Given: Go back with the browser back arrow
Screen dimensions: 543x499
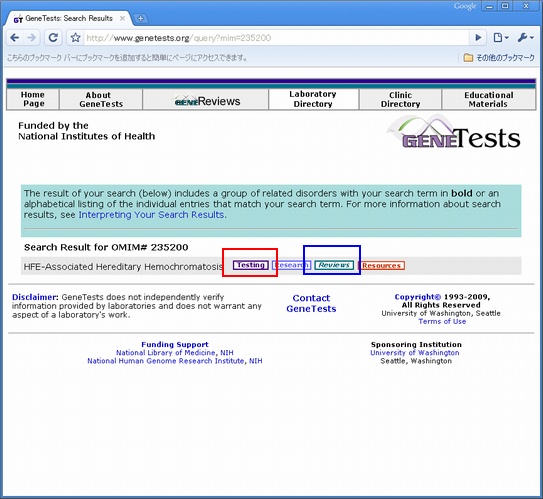Looking at the screenshot, I should click(15, 37).
